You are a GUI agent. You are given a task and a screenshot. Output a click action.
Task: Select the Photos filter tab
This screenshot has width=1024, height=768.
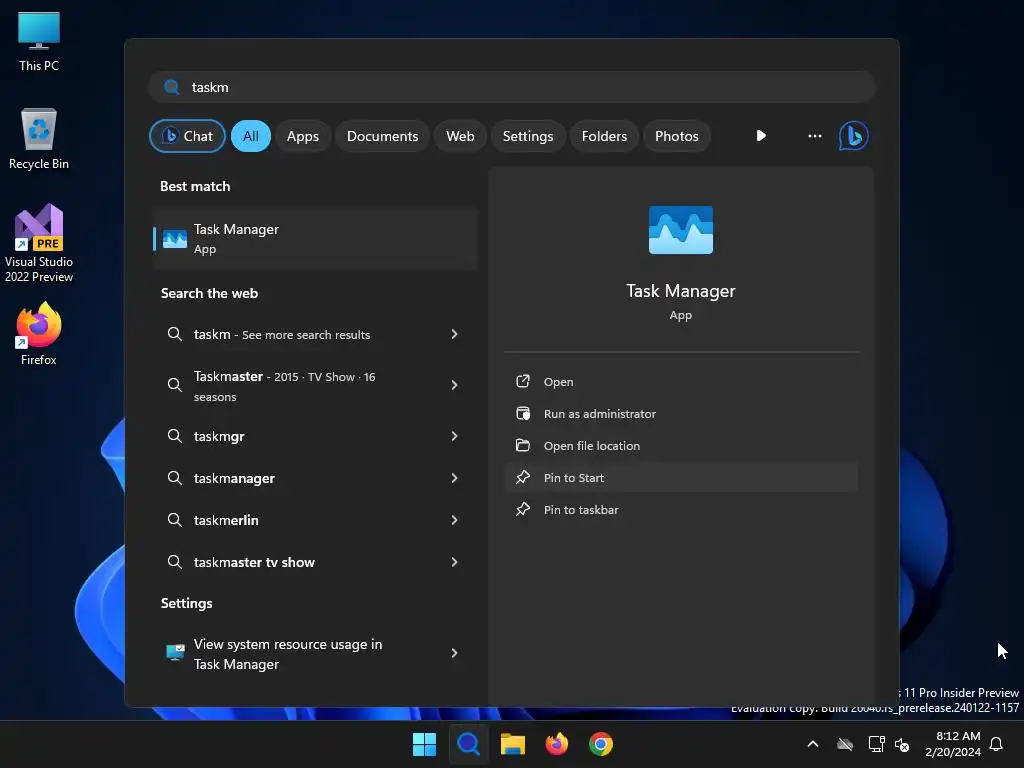(677, 136)
